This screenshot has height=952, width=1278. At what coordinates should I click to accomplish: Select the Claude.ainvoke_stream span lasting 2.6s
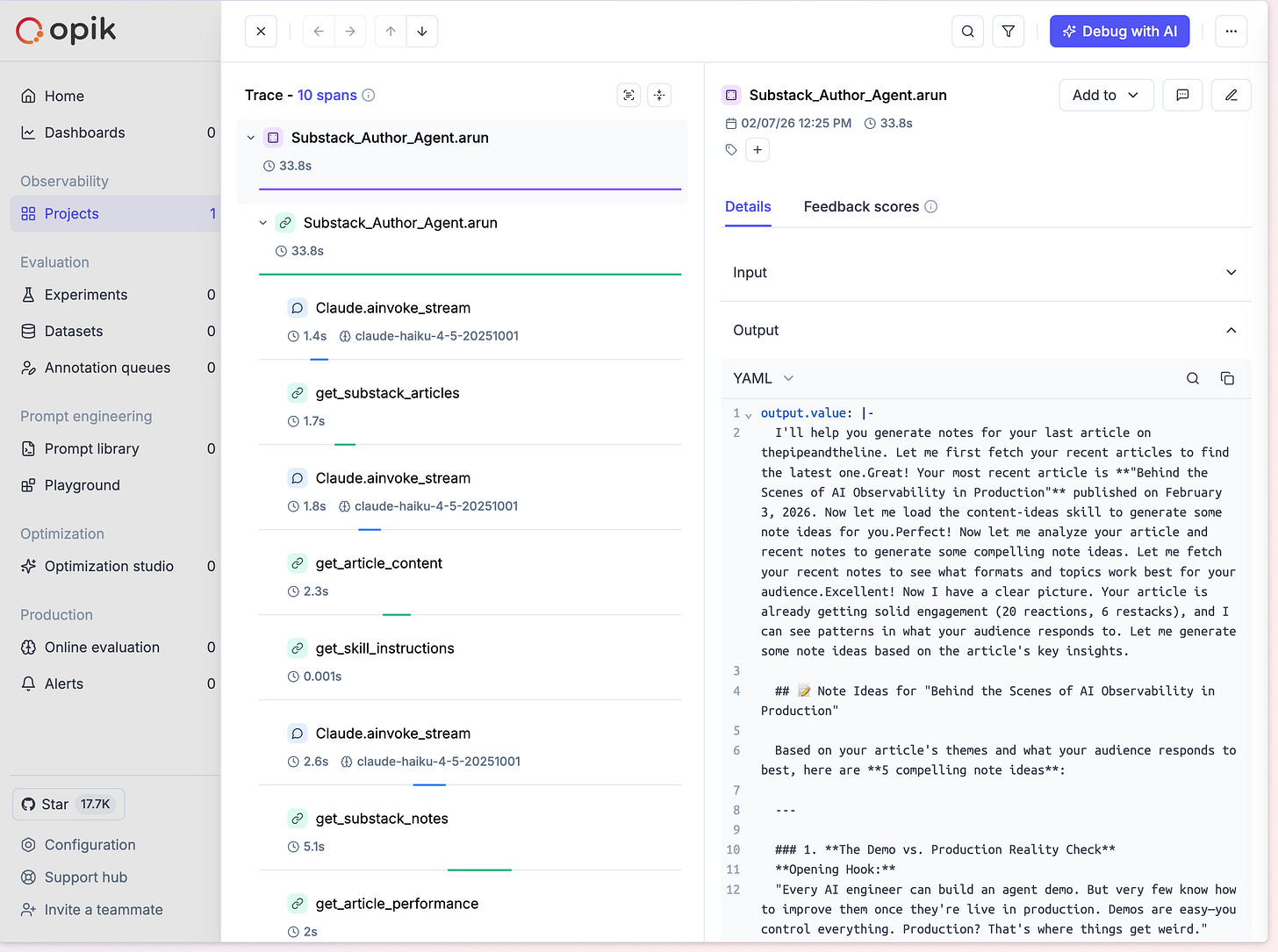470,747
